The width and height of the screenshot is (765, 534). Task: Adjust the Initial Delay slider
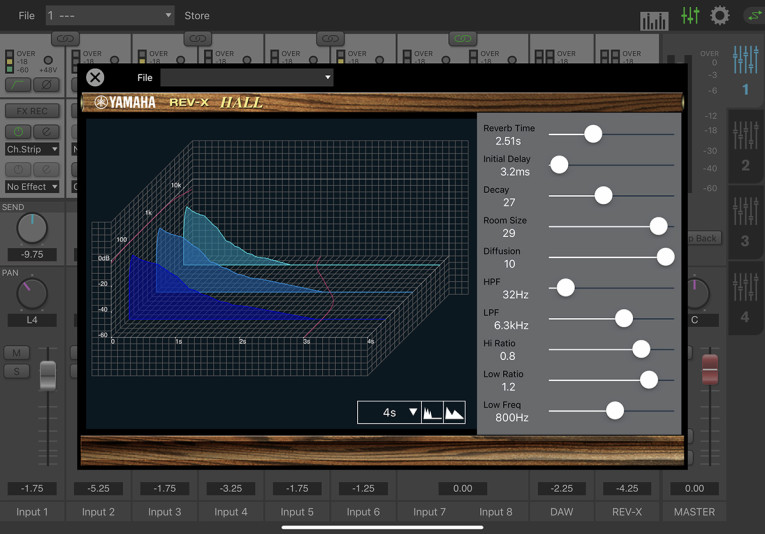pyautogui.click(x=559, y=165)
